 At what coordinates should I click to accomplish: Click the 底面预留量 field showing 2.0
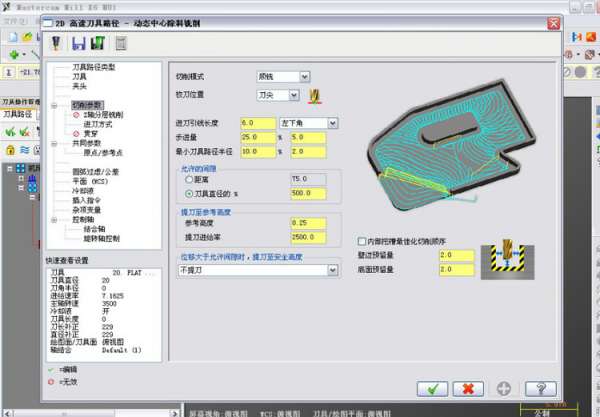pyautogui.click(x=457, y=270)
